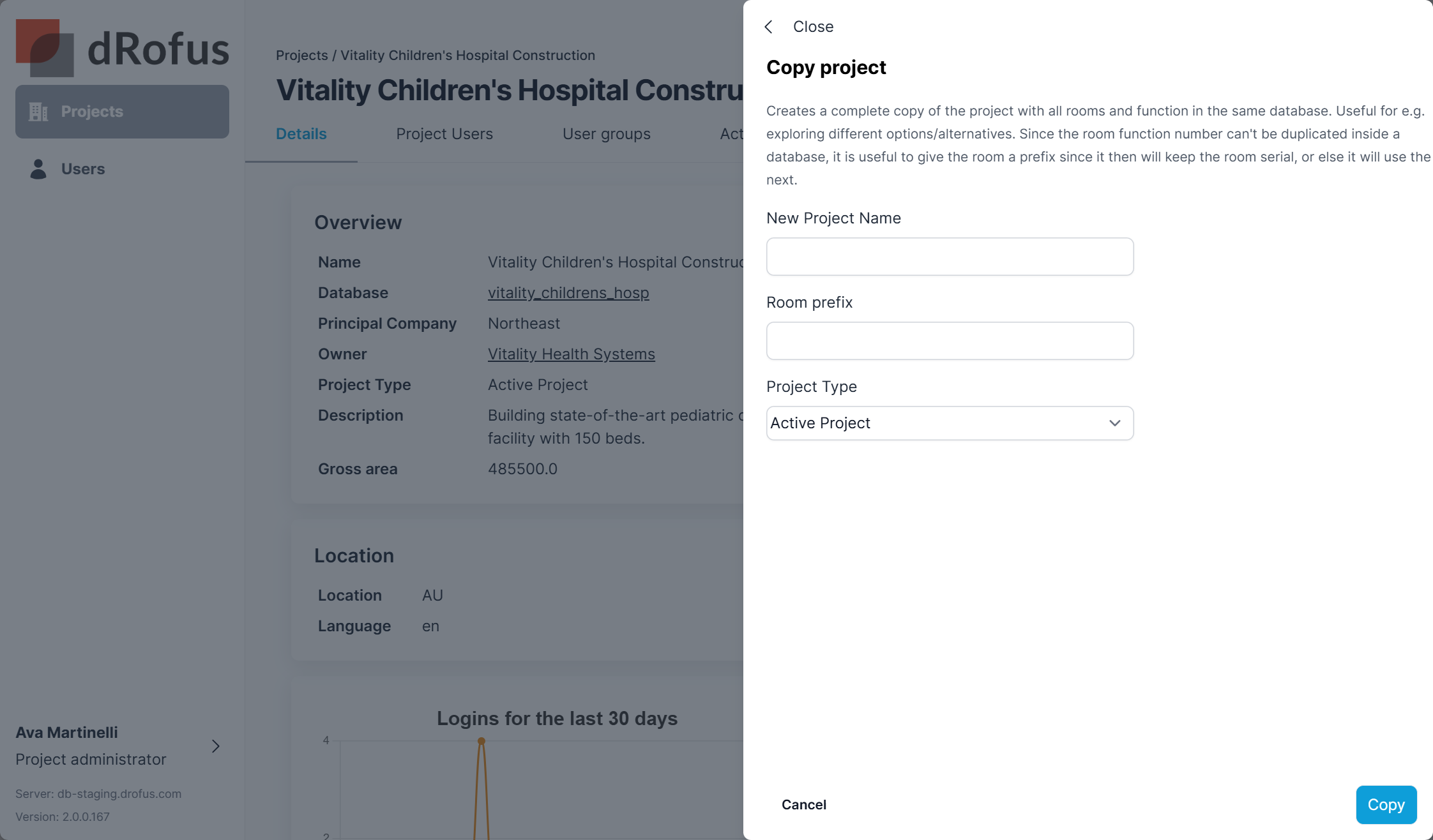Click the Users person icon in sidebar
Image resolution: width=1433 pixels, height=840 pixels.
point(38,169)
